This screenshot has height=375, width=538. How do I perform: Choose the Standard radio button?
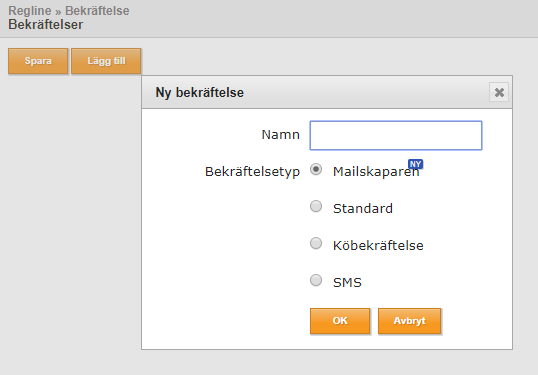[x=316, y=206]
